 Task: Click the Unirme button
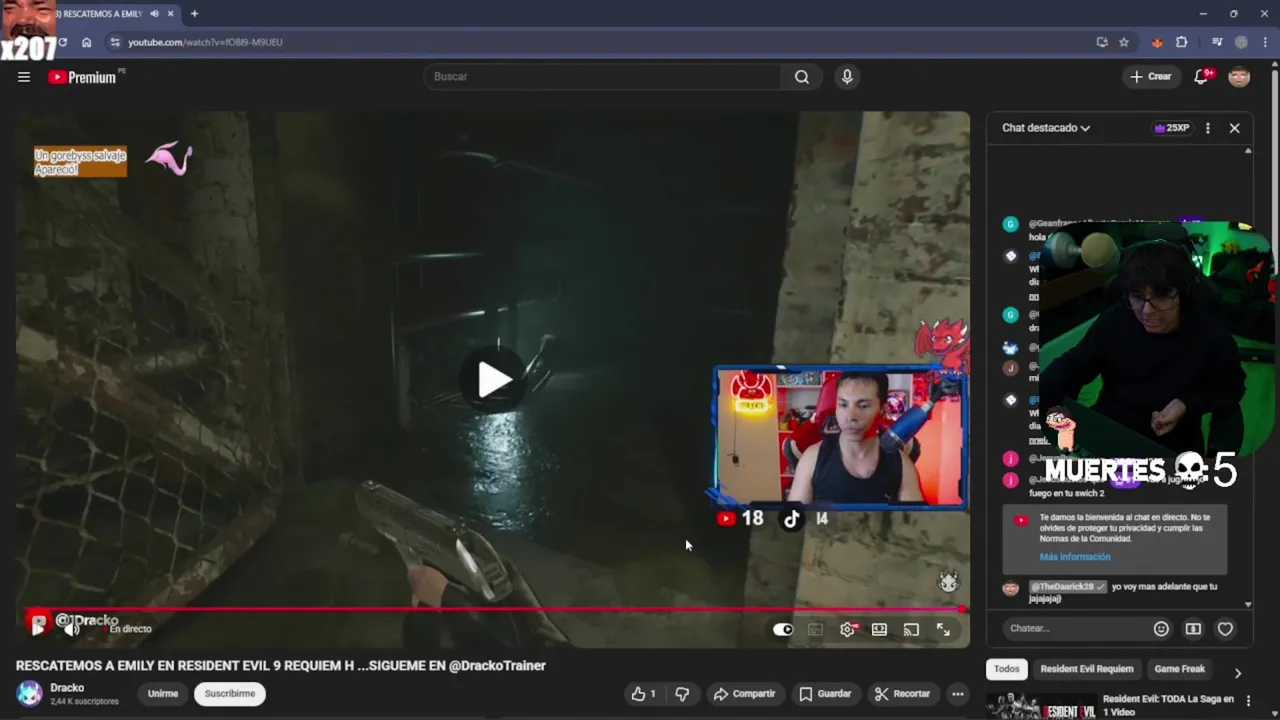(163, 694)
